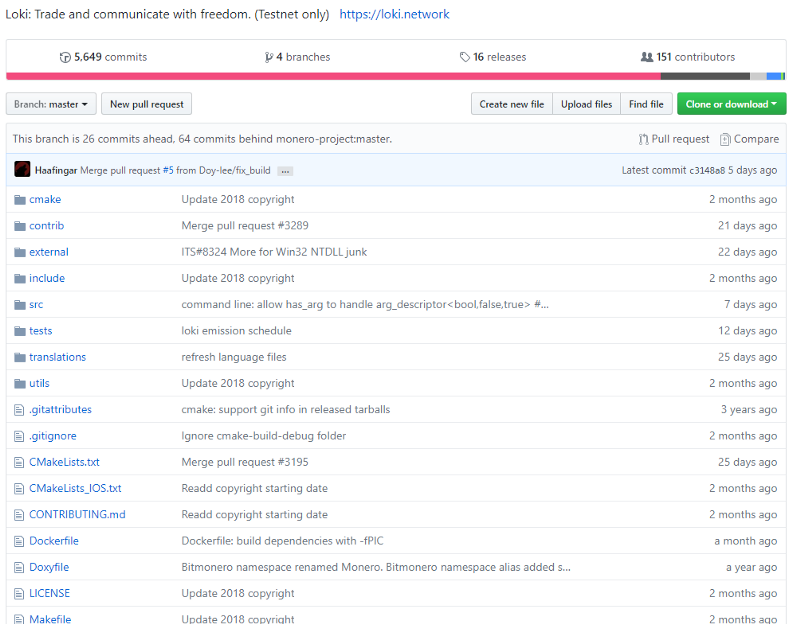Click Haafingar's avatar thumbnail
Screen dimensions: 800x624
pos(22,169)
